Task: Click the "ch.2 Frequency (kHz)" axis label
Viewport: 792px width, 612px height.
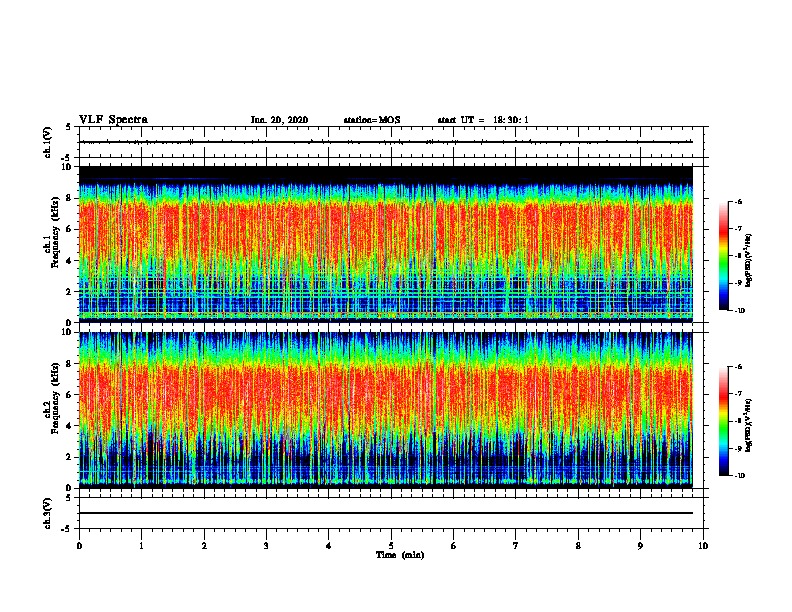Action: (51, 397)
